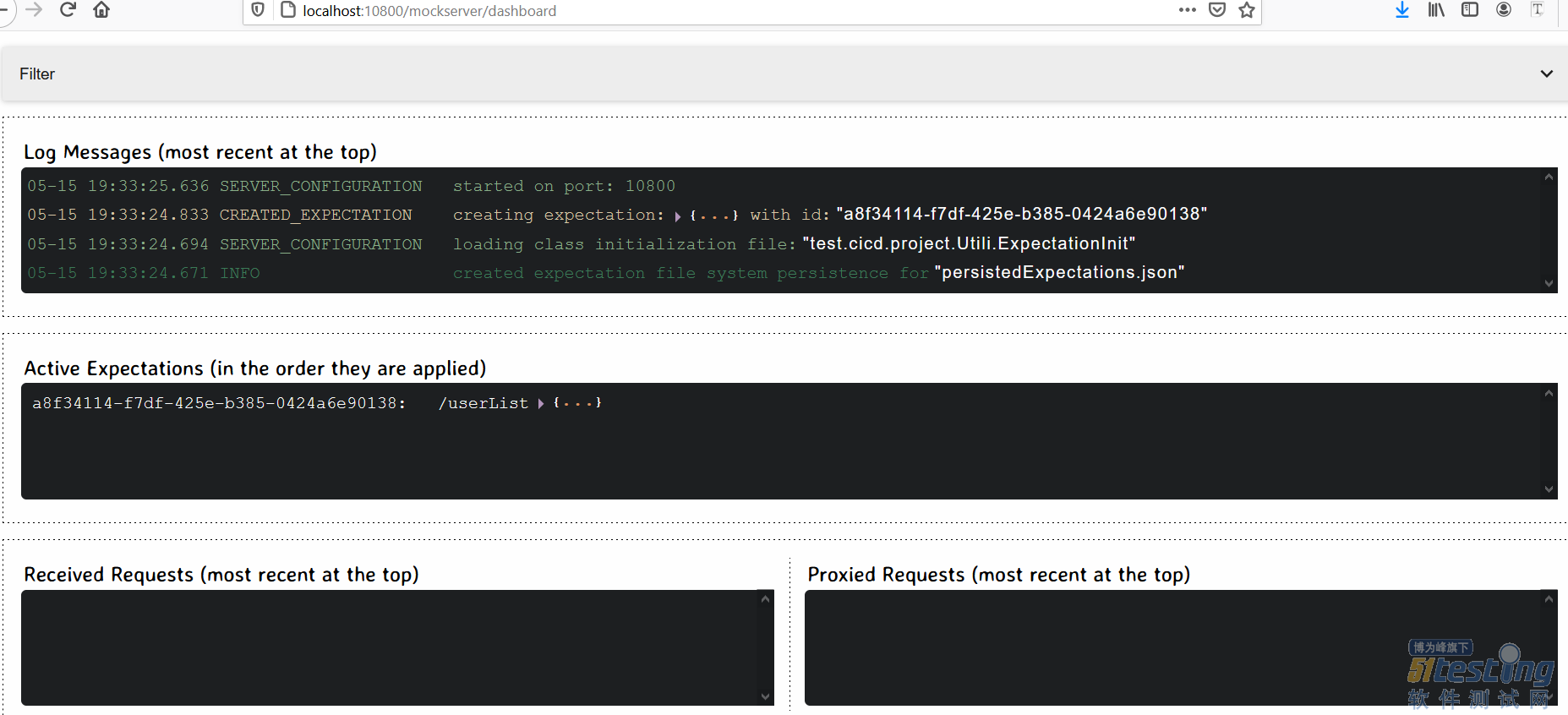Open the Firefox account avatar icon
Image resolution: width=1568 pixels, height=715 pixels.
[x=1504, y=10]
